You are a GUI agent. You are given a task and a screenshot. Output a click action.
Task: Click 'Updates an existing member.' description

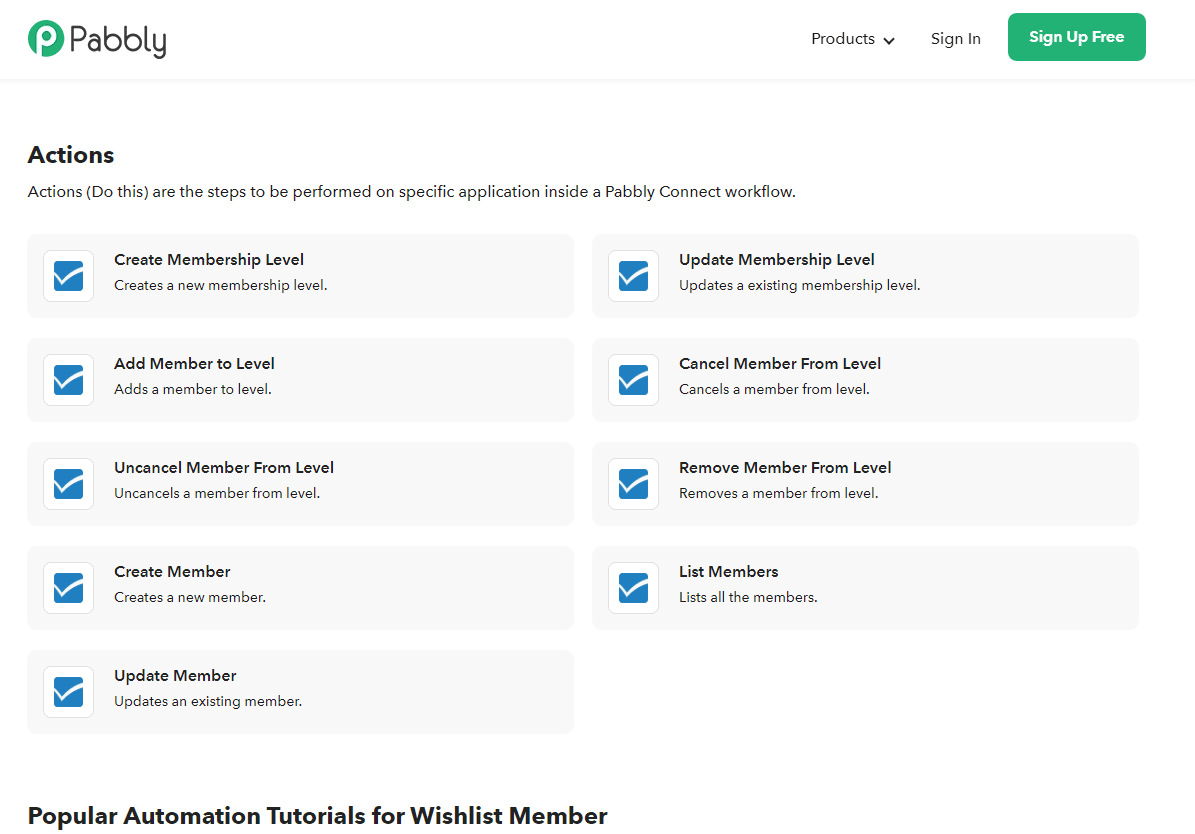208,701
